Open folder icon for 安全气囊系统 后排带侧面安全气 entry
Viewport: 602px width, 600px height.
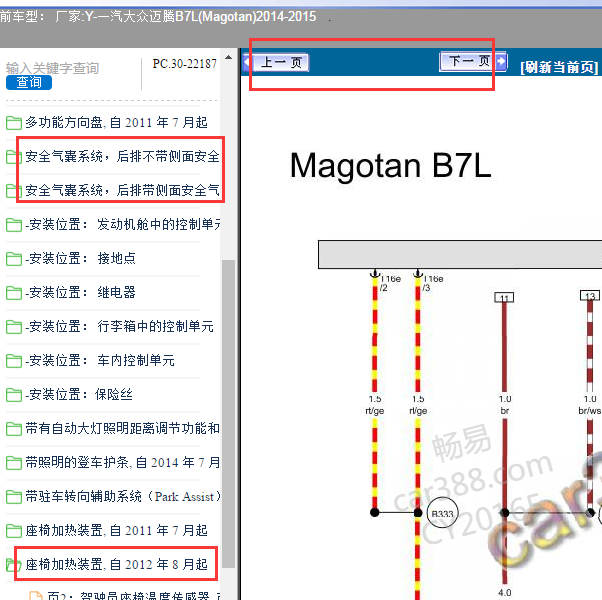tap(14, 191)
